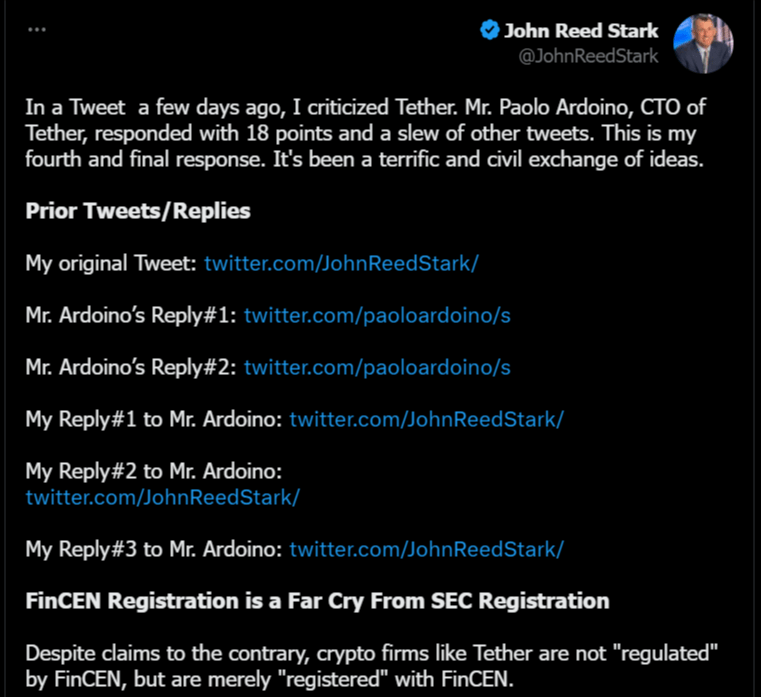The height and width of the screenshot is (697, 761).
Task: Open John Reed Stark's profile avatar
Action: [x=703, y=43]
